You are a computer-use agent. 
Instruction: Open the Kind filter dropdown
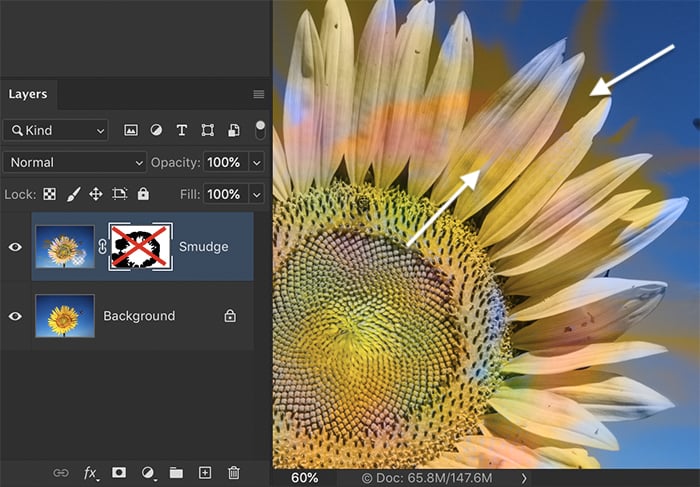56,130
